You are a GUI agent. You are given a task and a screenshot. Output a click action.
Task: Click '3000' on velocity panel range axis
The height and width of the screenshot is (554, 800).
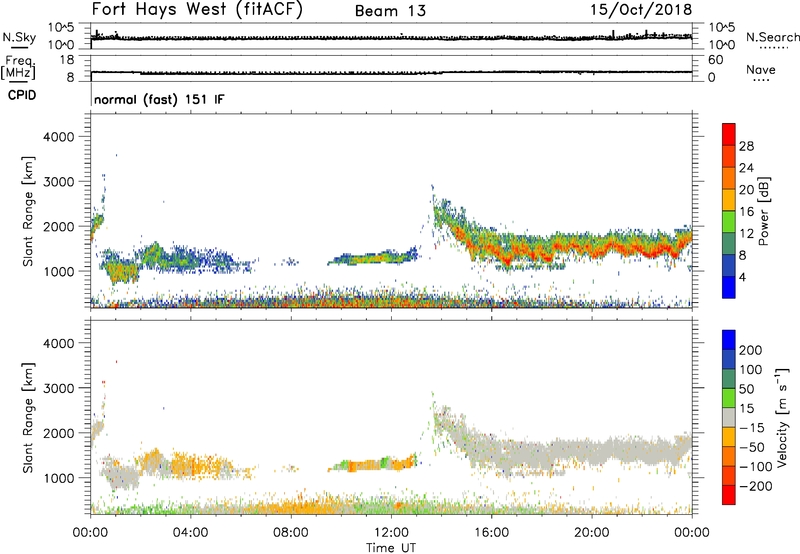point(59,388)
